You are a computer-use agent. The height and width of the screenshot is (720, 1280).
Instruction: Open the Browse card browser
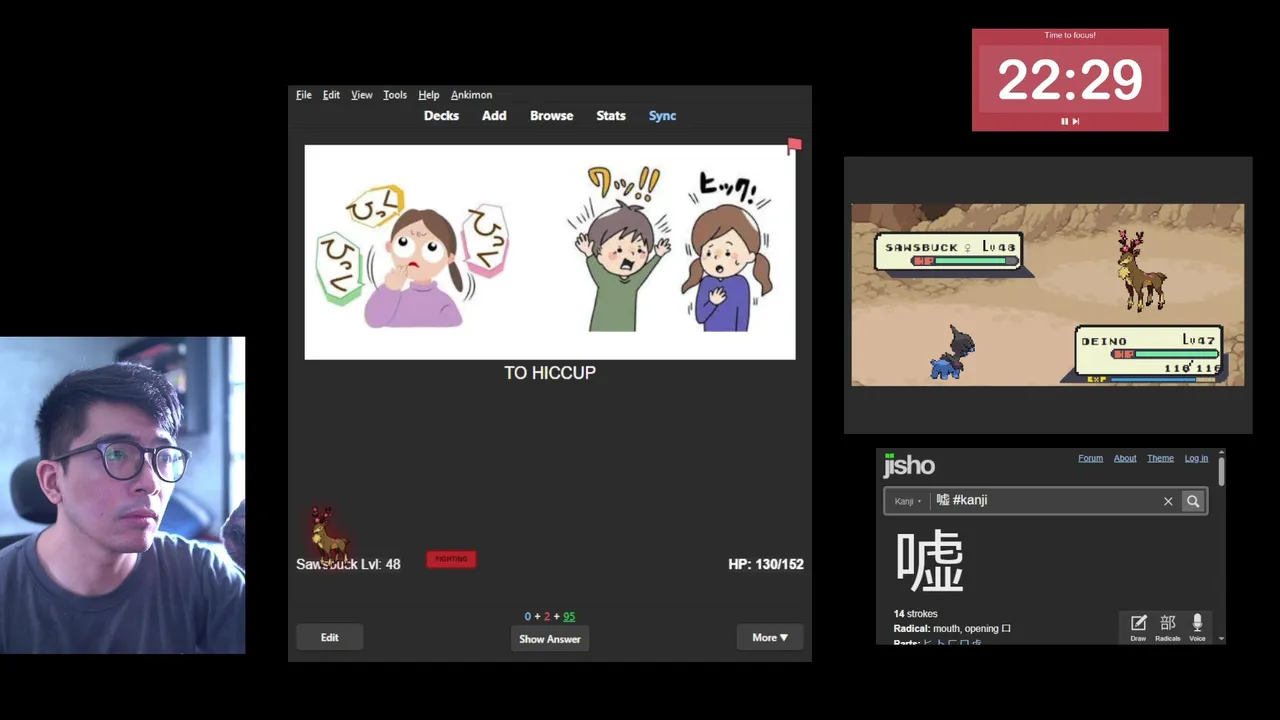[x=551, y=116]
